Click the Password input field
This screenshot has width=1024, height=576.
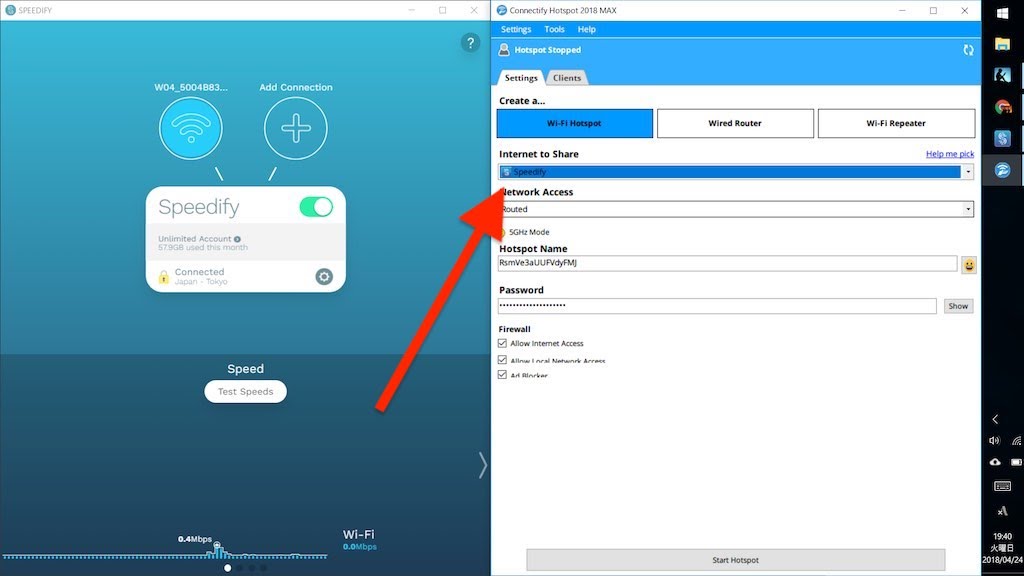tap(717, 306)
